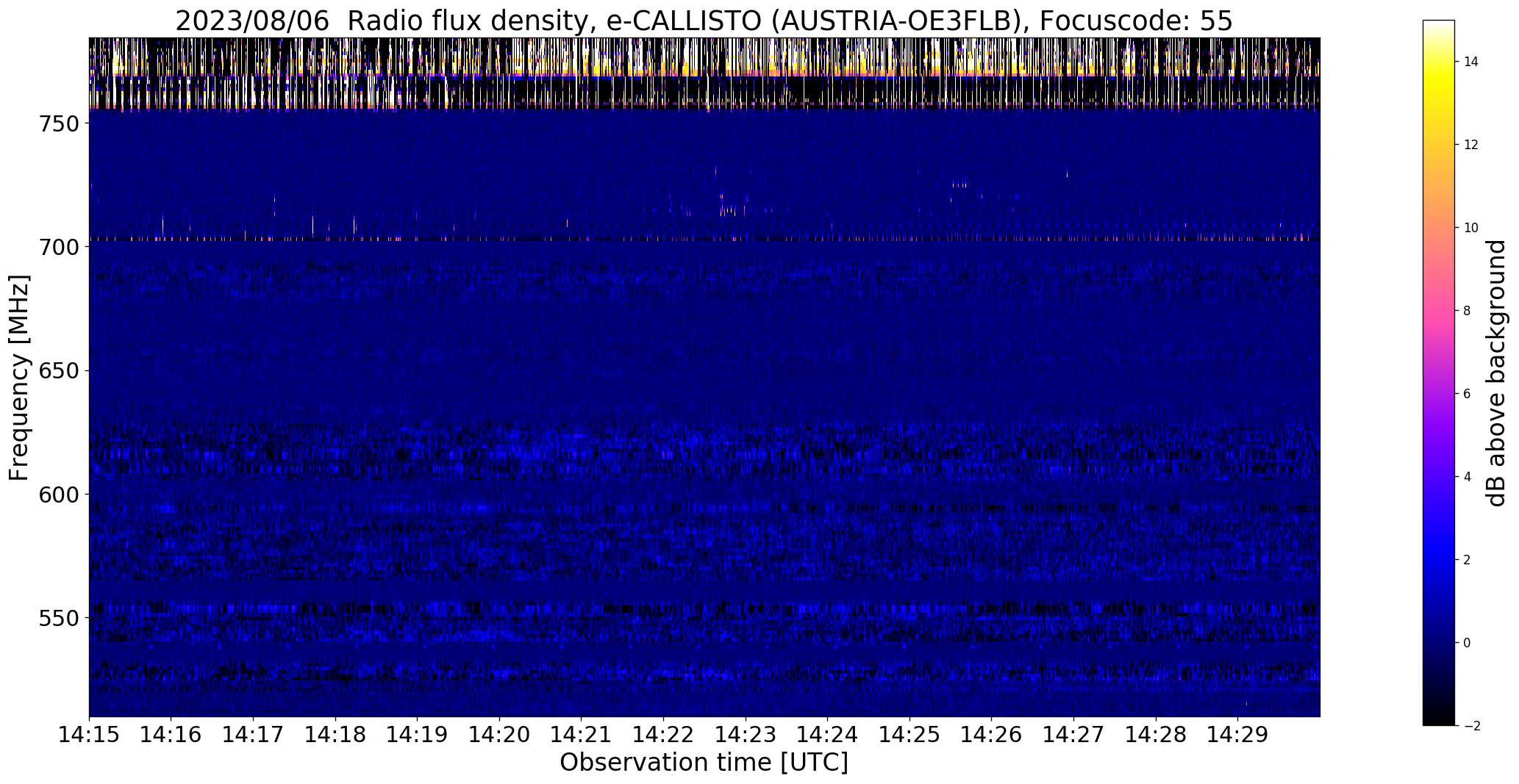The height and width of the screenshot is (784, 1519).
Task: Click the 14:23 time tick label
Action: coord(746,736)
